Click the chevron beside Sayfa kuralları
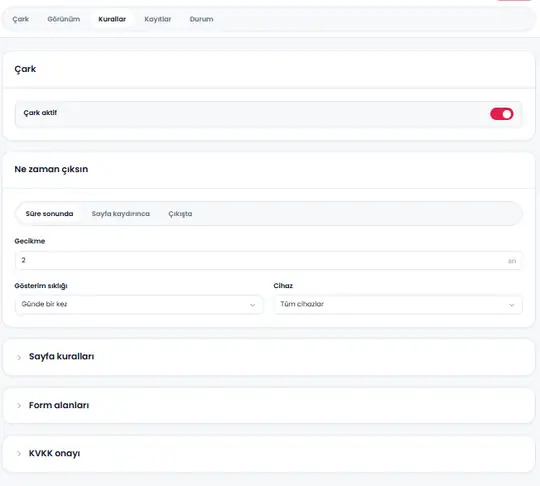540x486 pixels. [x=19, y=357]
